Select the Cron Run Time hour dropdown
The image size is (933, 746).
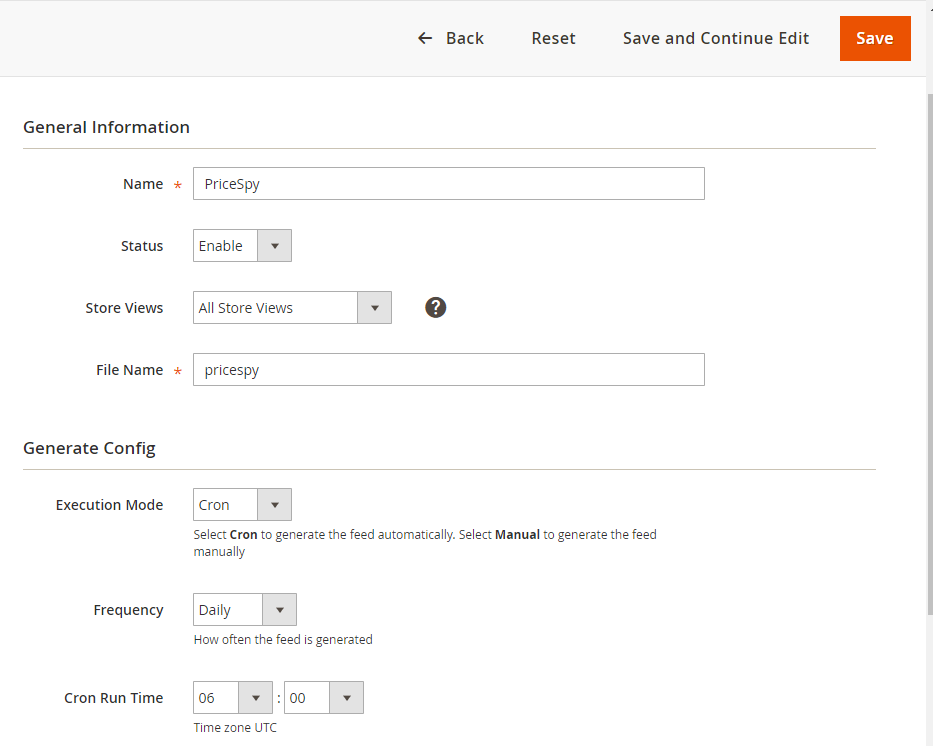pos(233,697)
